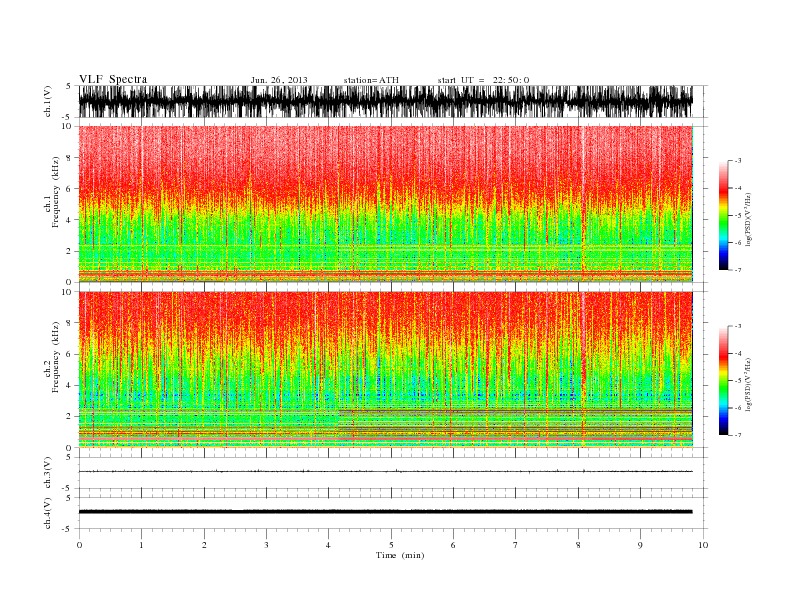
Task: Click the ch.2 spectrogram color scale bar
Action: click(x=724, y=381)
